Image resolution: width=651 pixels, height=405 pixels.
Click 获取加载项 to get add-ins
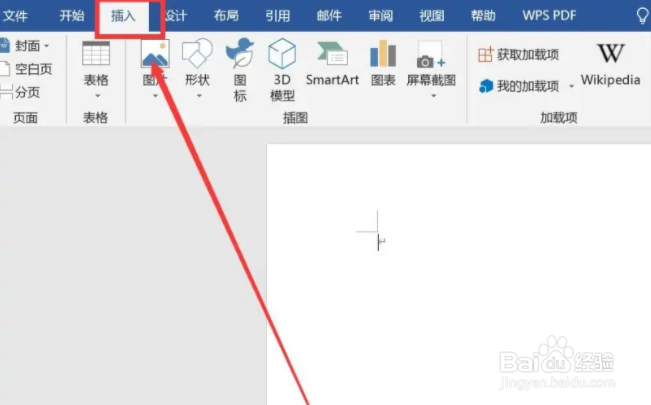(519, 54)
